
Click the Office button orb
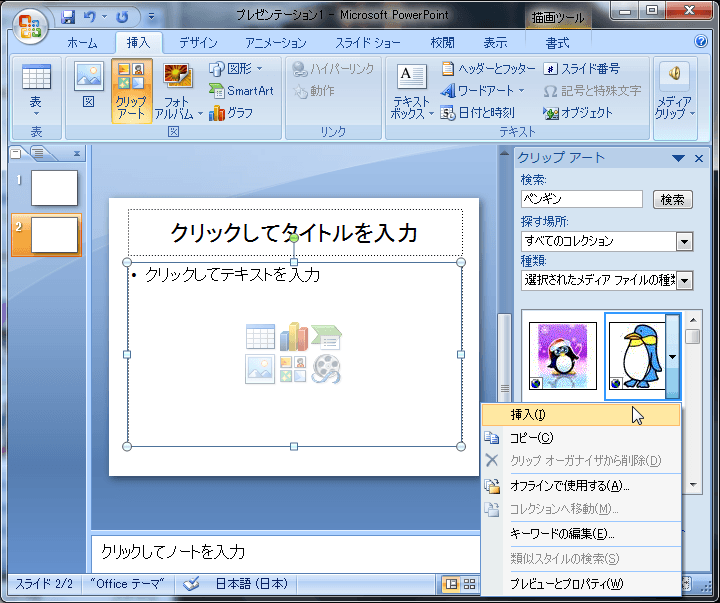(x=31, y=26)
